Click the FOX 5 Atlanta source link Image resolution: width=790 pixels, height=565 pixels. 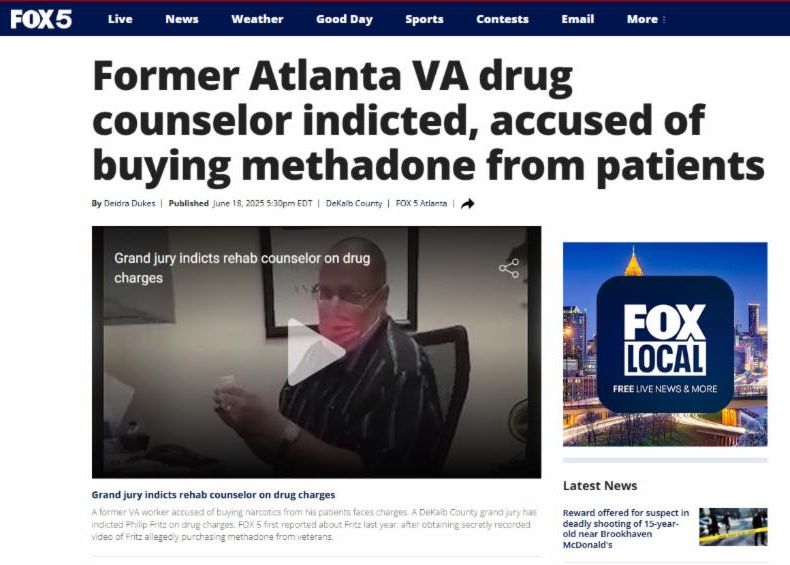coord(421,203)
